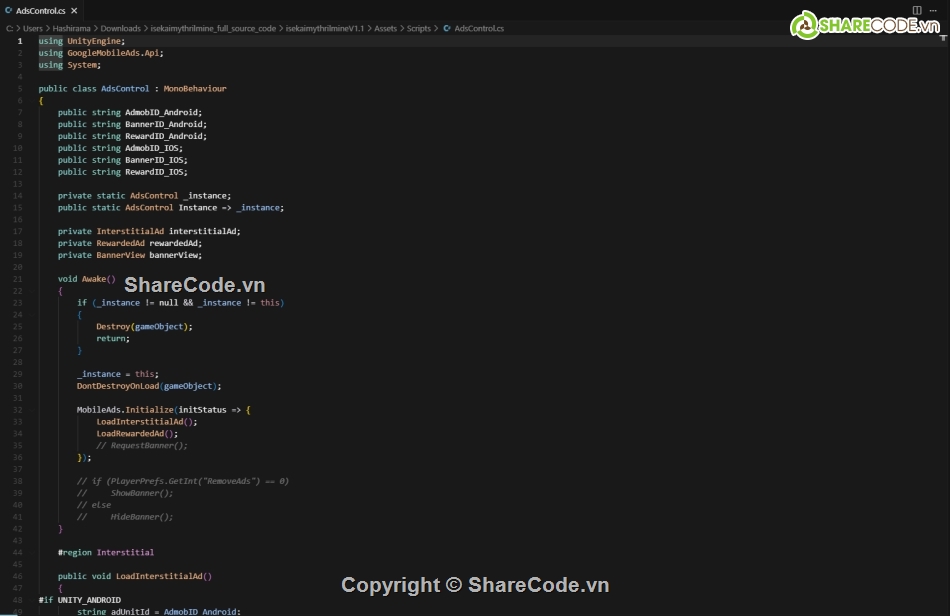950x616 pixels.
Task: Select the AdsControl.cs editor tab
Action: point(41,11)
